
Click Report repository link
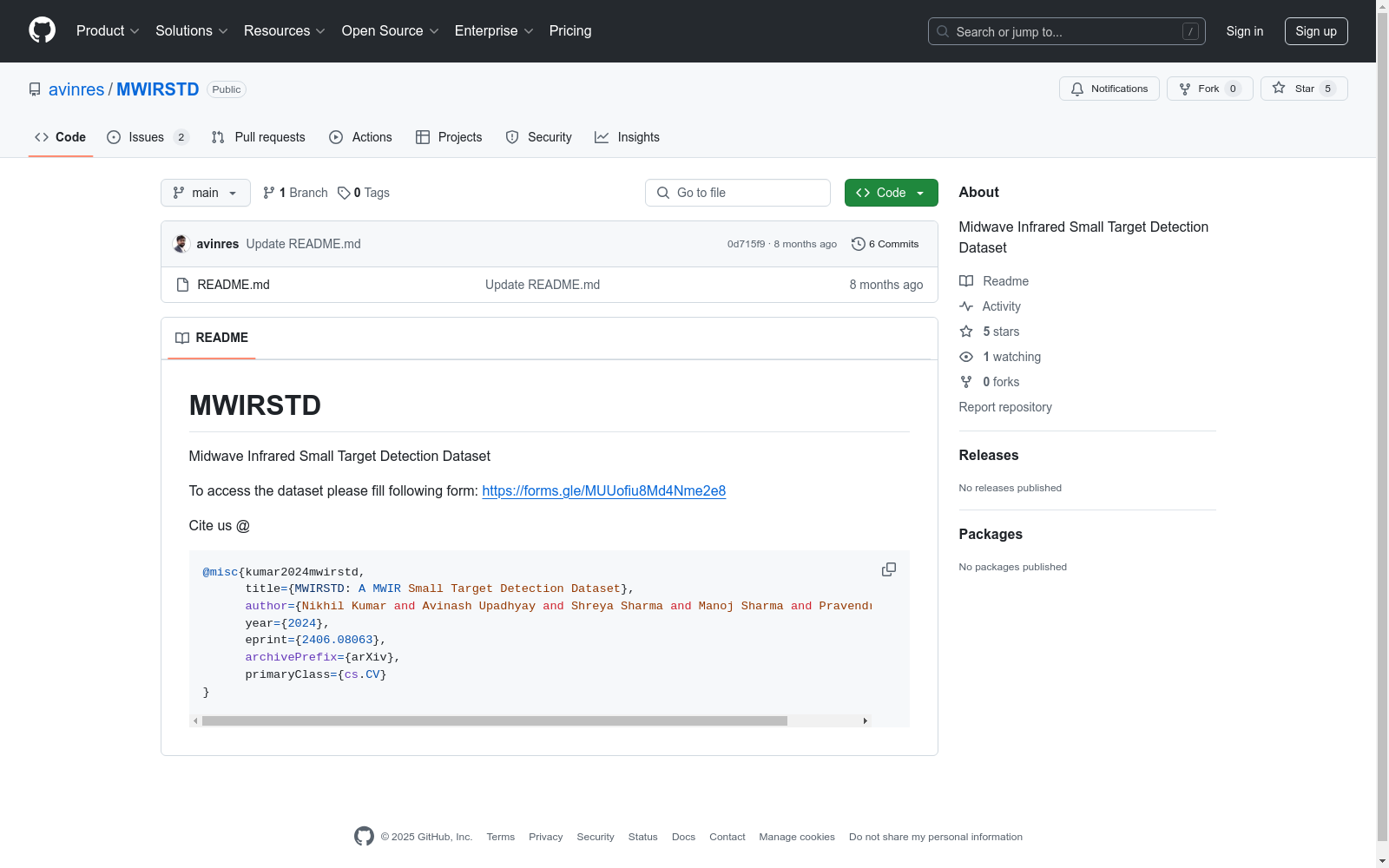click(x=1005, y=407)
